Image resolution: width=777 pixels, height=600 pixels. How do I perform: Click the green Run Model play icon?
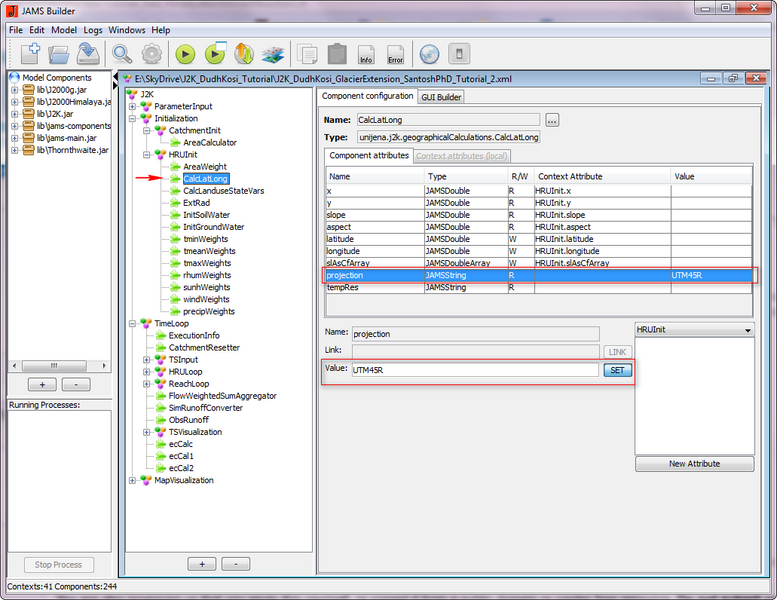[x=185, y=54]
